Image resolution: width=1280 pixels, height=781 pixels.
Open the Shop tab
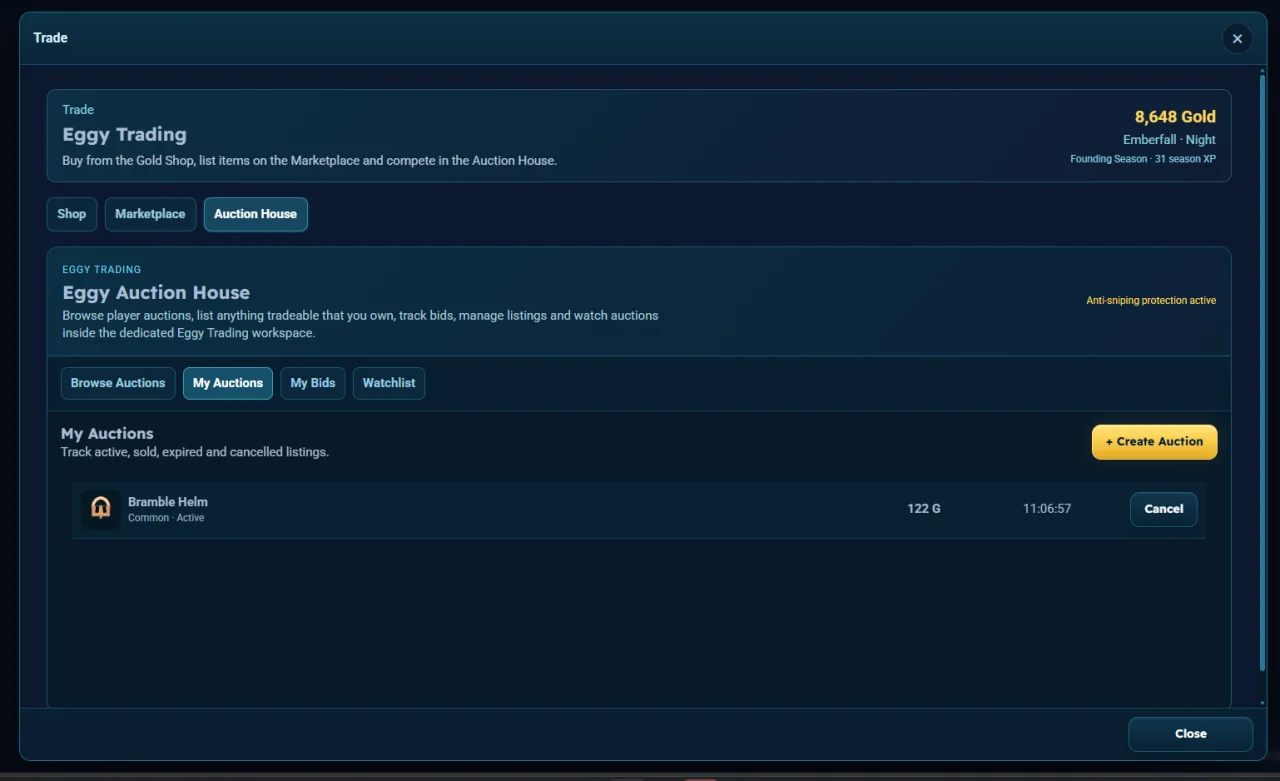pos(72,214)
